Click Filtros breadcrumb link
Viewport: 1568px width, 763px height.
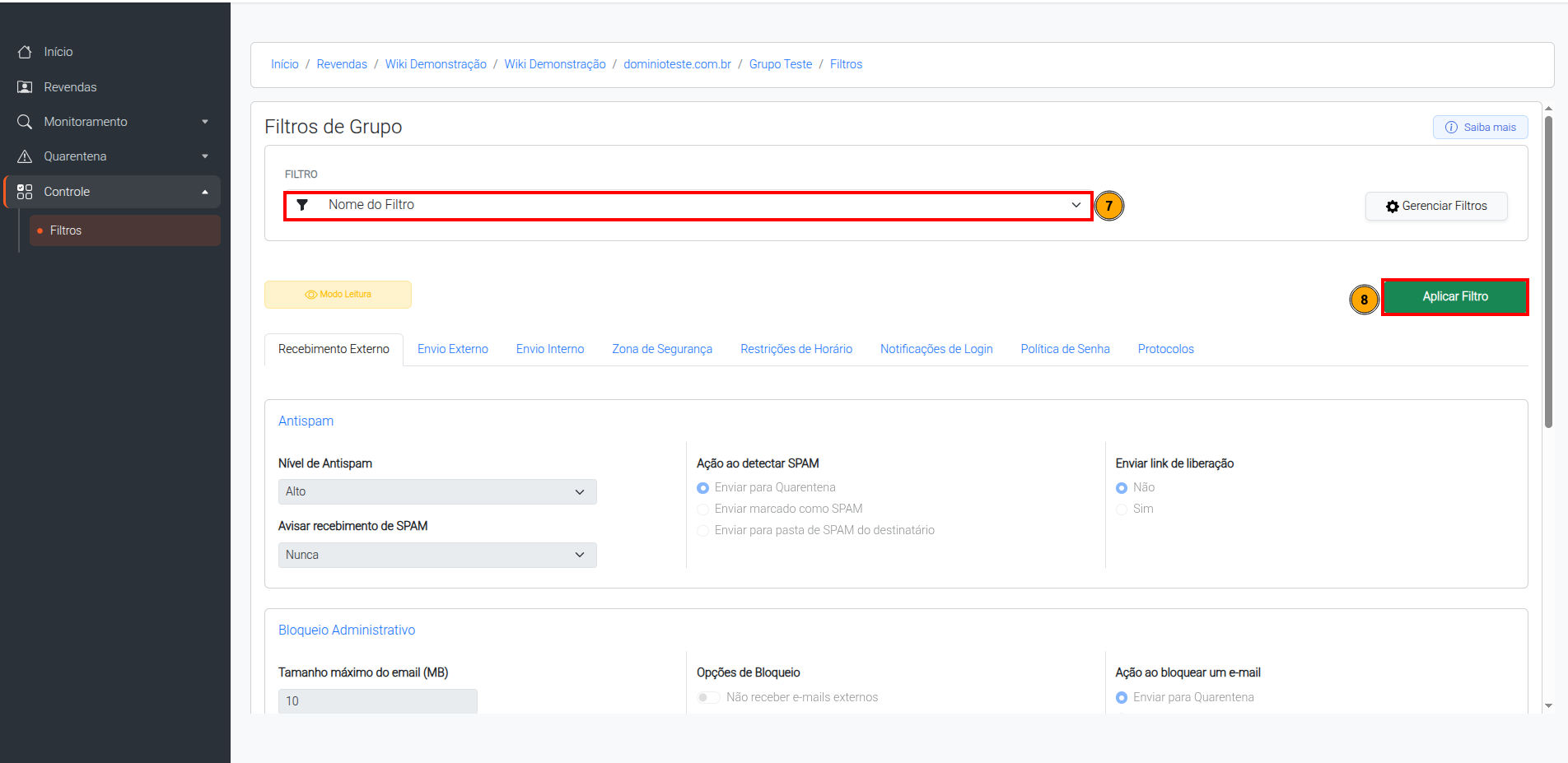(846, 64)
